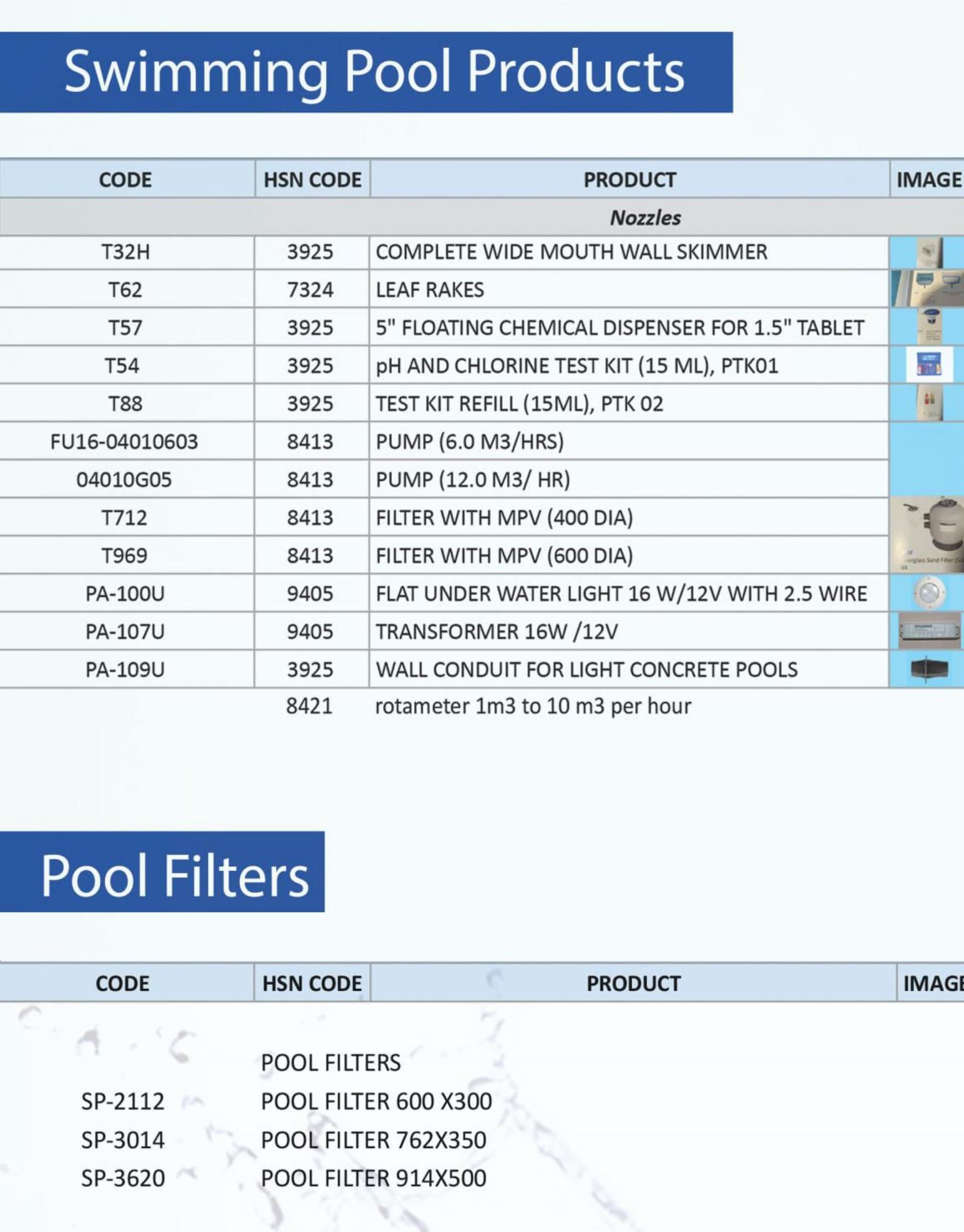Click the flat underwater light image

click(x=927, y=593)
